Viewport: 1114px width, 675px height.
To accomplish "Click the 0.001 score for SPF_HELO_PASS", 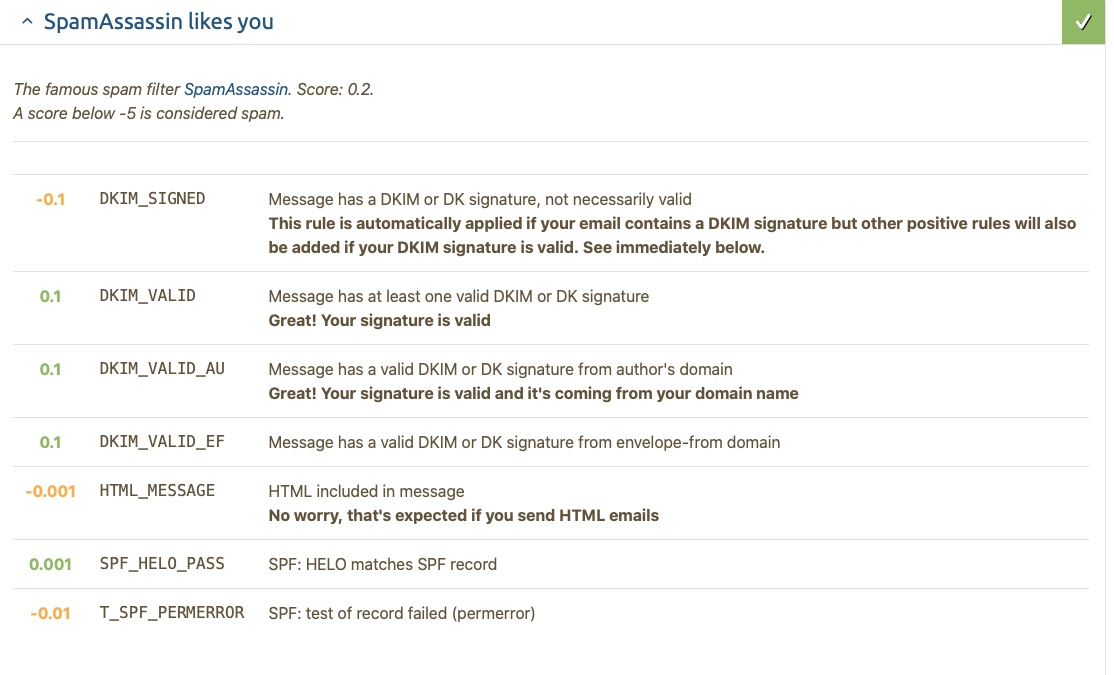I will coord(50,564).
